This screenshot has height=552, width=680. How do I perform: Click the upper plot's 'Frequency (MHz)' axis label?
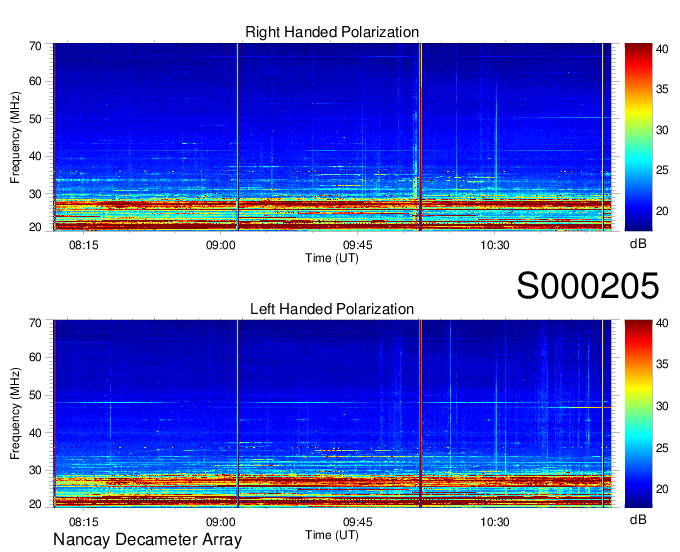point(15,137)
